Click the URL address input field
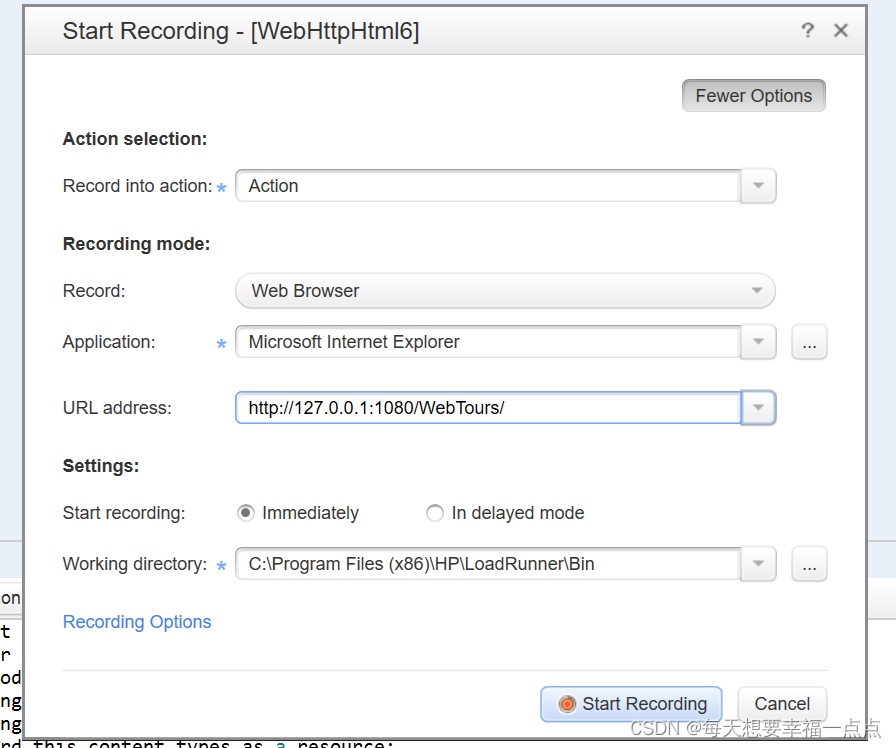Viewport: 896px width, 748px height. tap(488, 408)
